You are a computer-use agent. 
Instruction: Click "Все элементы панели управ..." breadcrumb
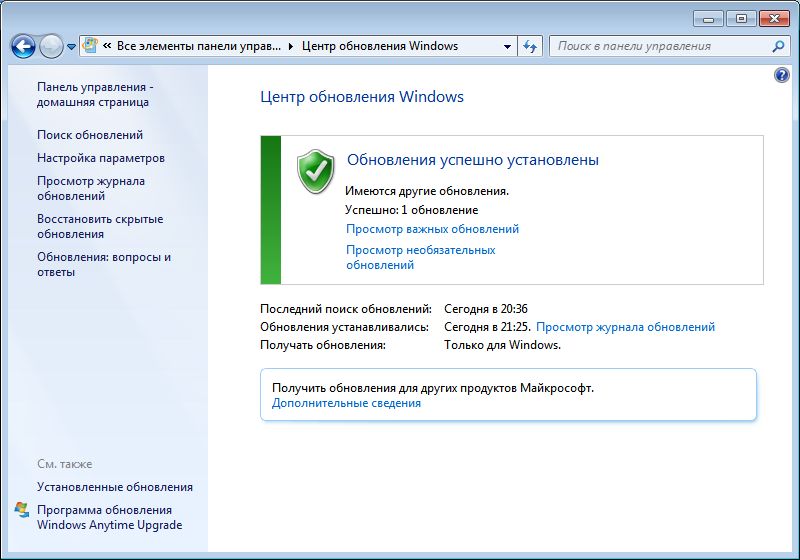[x=198, y=46]
